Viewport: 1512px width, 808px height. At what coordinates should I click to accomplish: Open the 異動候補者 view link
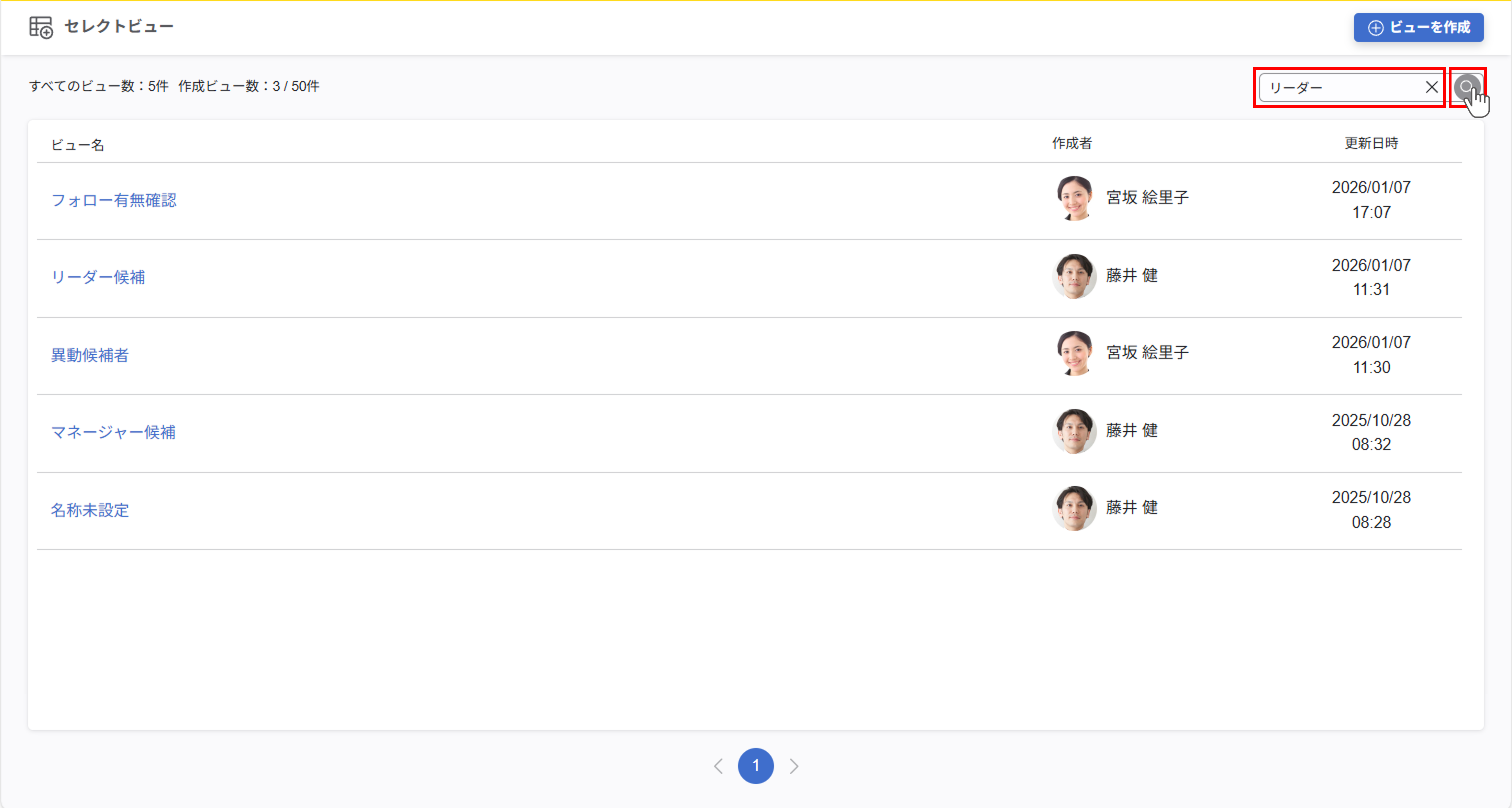(x=90, y=355)
